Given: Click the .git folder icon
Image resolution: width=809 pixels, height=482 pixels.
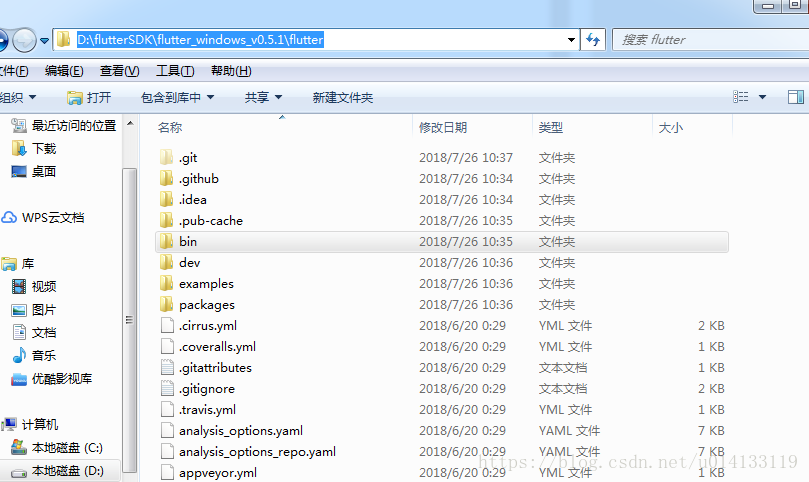Looking at the screenshot, I should click(x=166, y=157).
